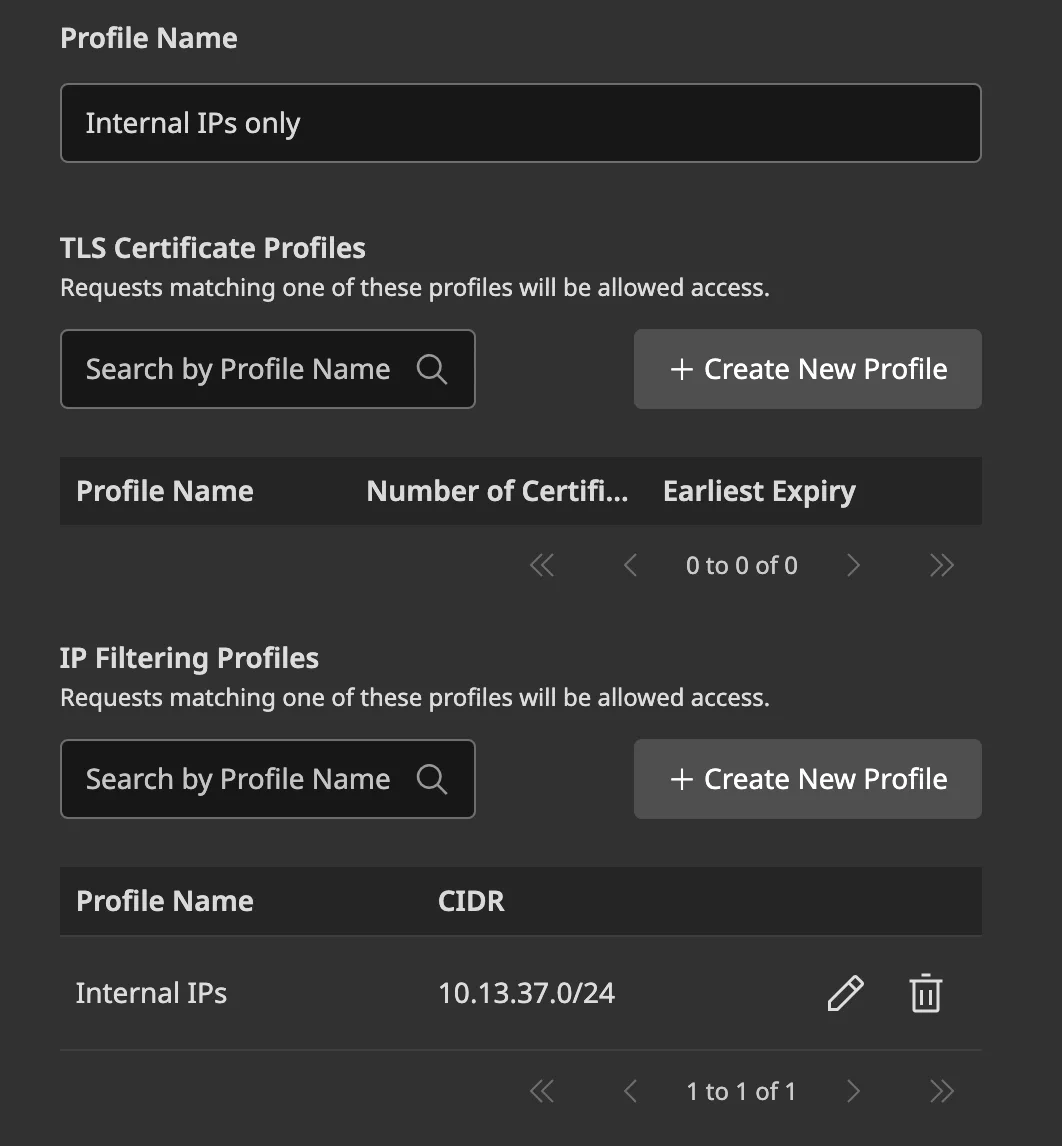Click the CIDR column header
Image resolution: width=1062 pixels, height=1146 pixels.
click(x=470, y=901)
